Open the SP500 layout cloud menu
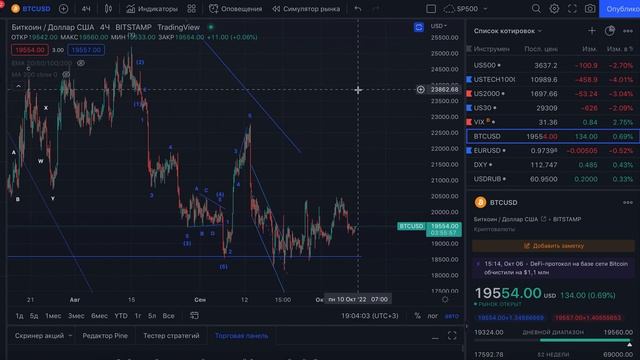The image size is (640, 360). point(466,9)
